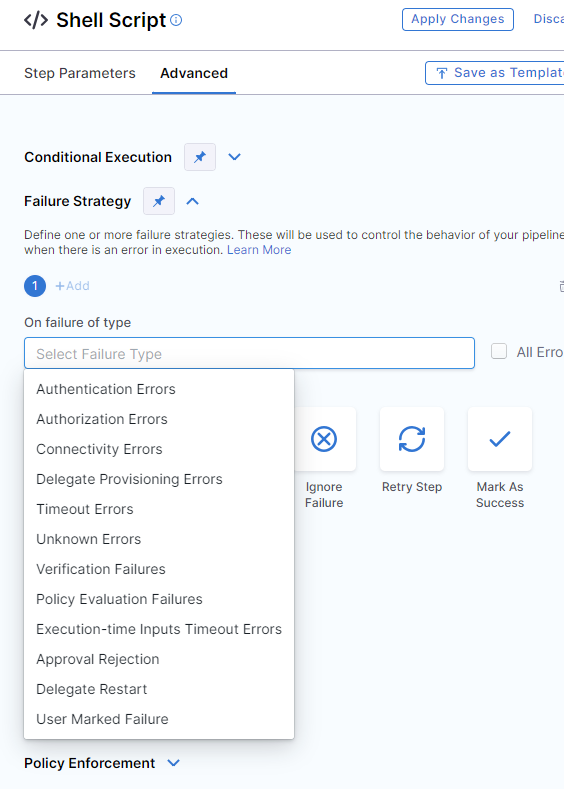Image resolution: width=564 pixels, height=789 pixels.
Task: Choose the Mark As Success icon
Action: point(500,439)
